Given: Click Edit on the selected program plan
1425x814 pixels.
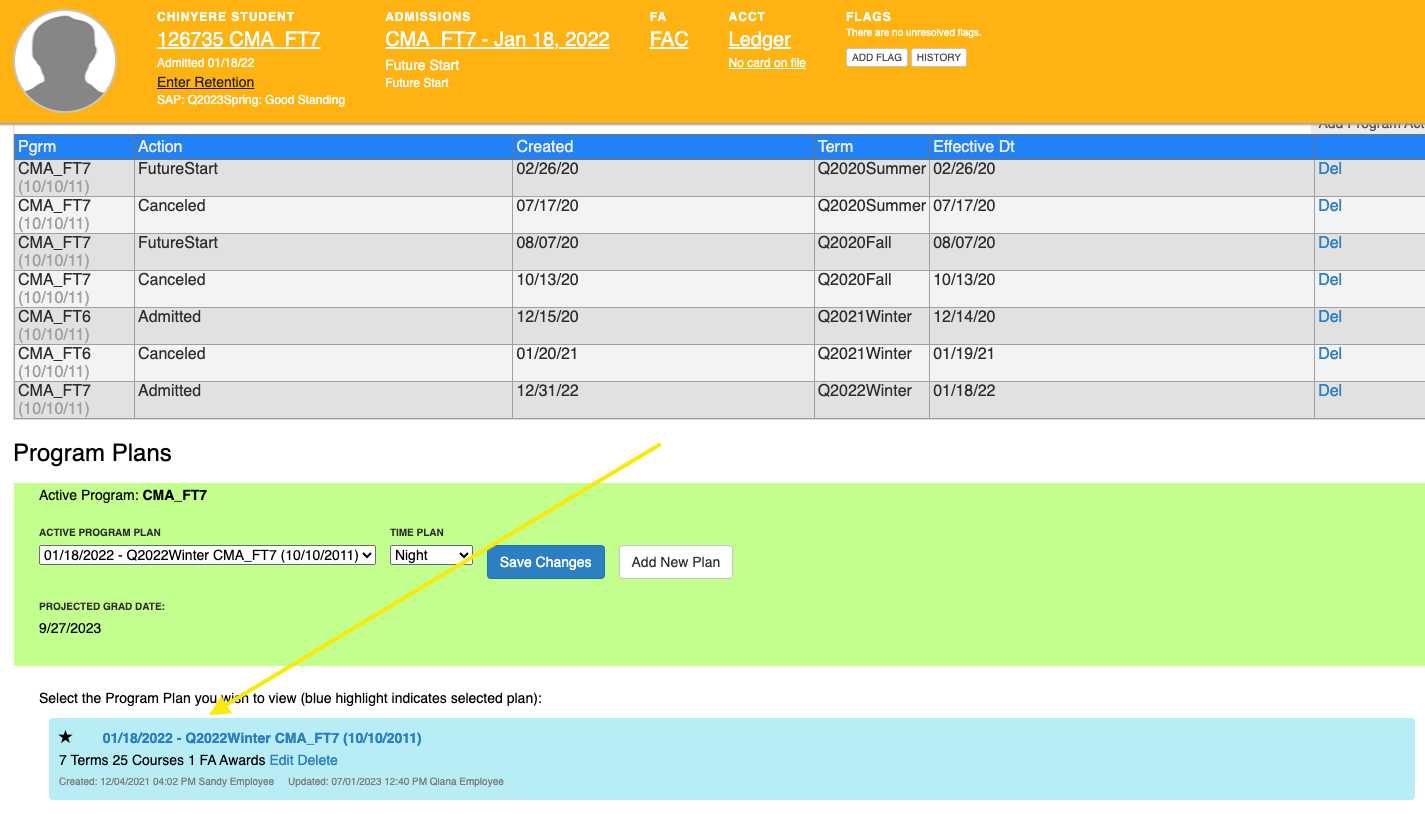Looking at the screenshot, I should click(x=282, y=760).
